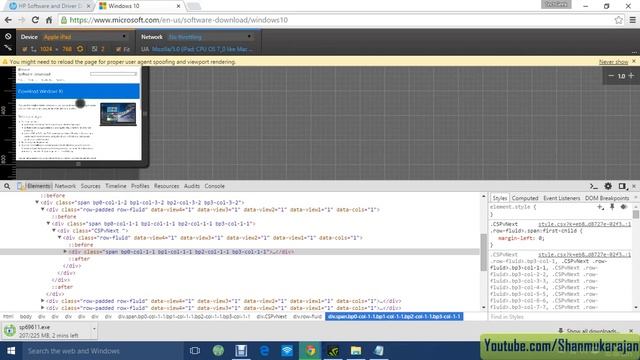Click New Style Rule plus icon
The image size is (640, 360).
click(600, 207)
